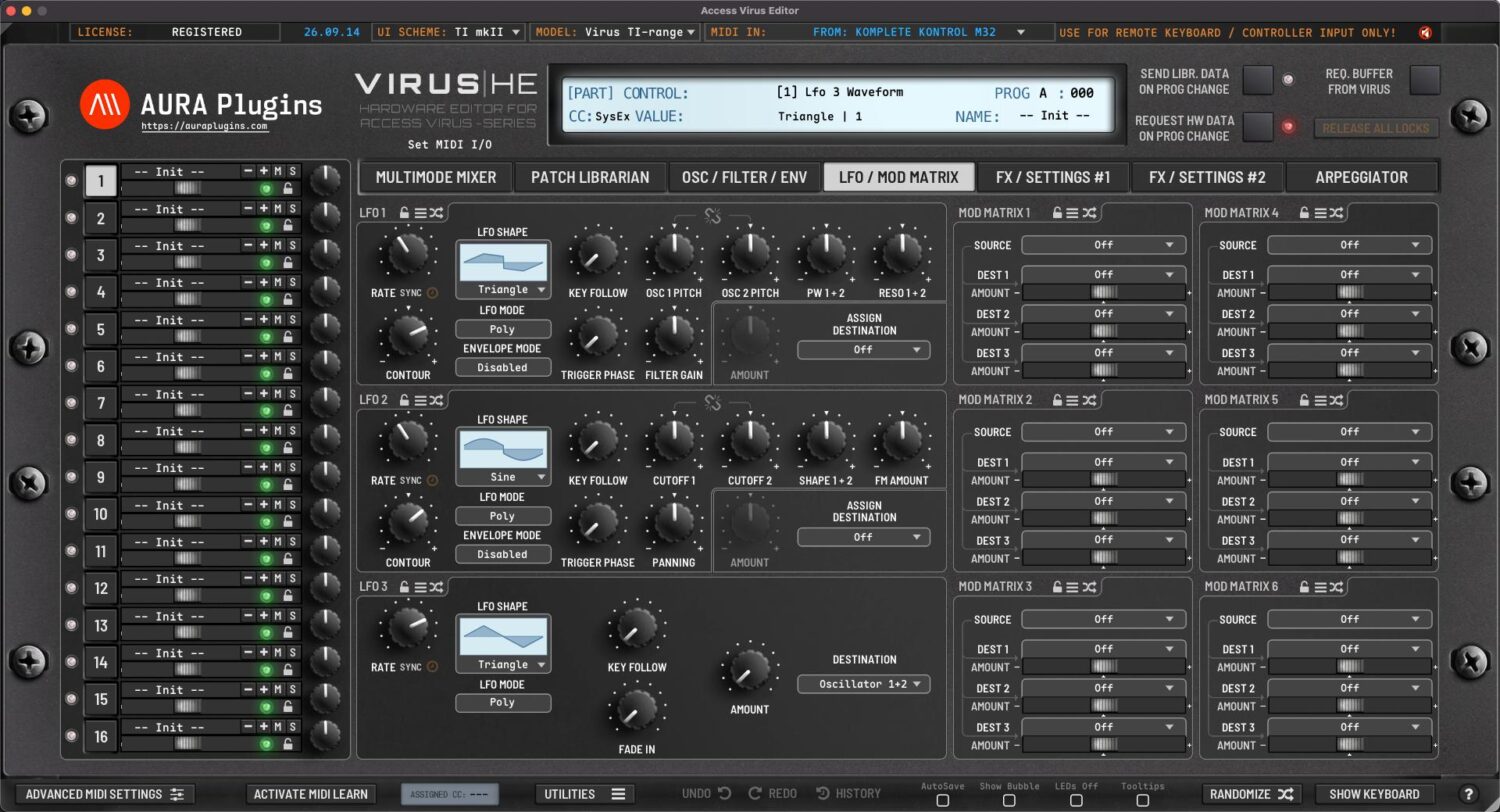This screenshot has width=1500, height=812.
Task: Toggle Request HW Data on Prog Change
Action: click(1258, 127)
